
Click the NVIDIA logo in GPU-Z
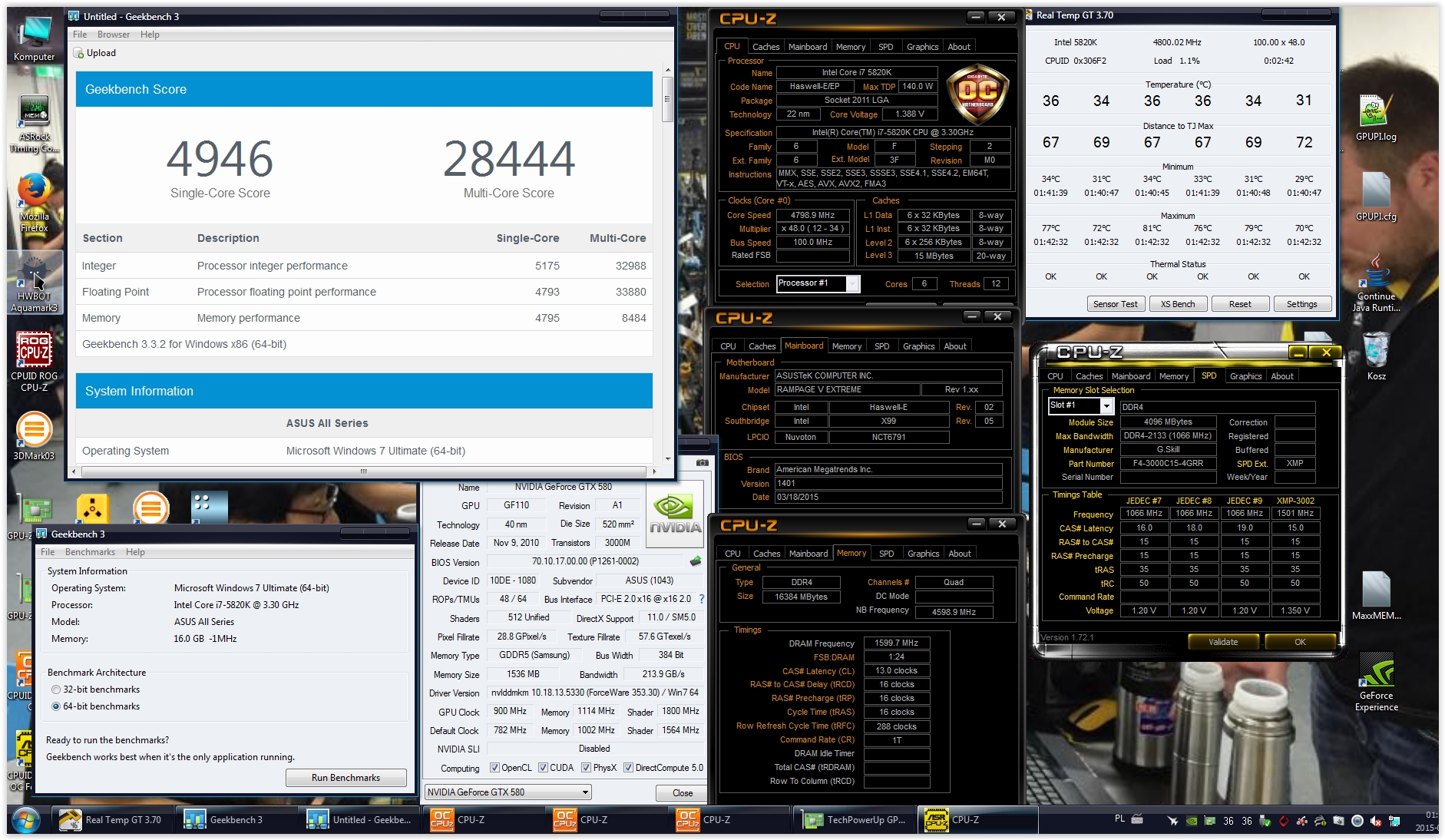click(675, 514)
